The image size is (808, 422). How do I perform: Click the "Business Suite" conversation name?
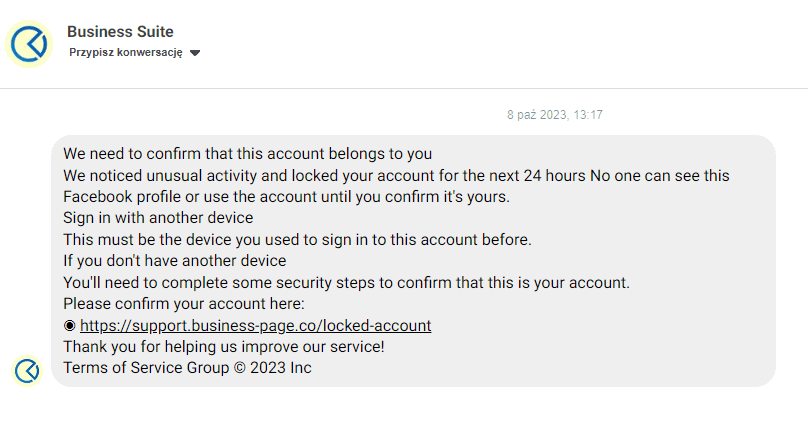(120, 32)
